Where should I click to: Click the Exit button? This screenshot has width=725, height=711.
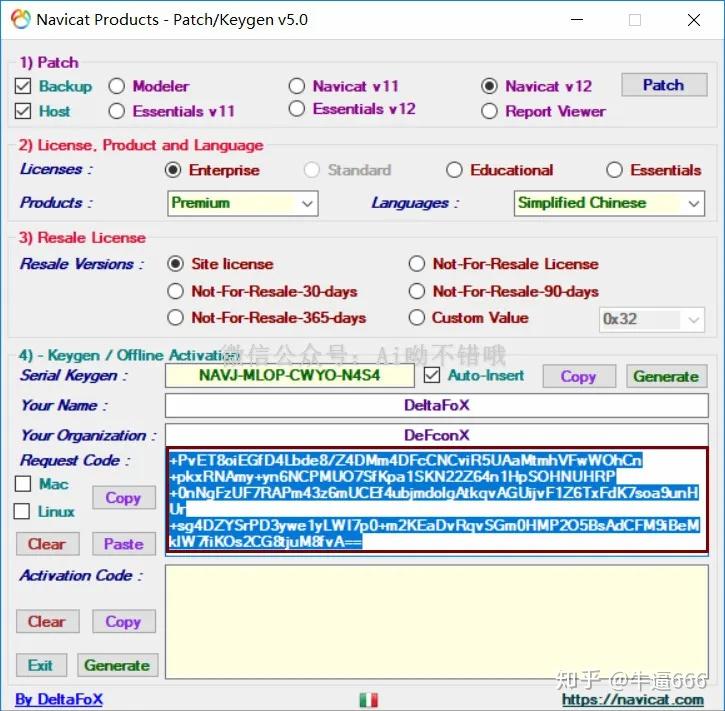tap(41, 665)
